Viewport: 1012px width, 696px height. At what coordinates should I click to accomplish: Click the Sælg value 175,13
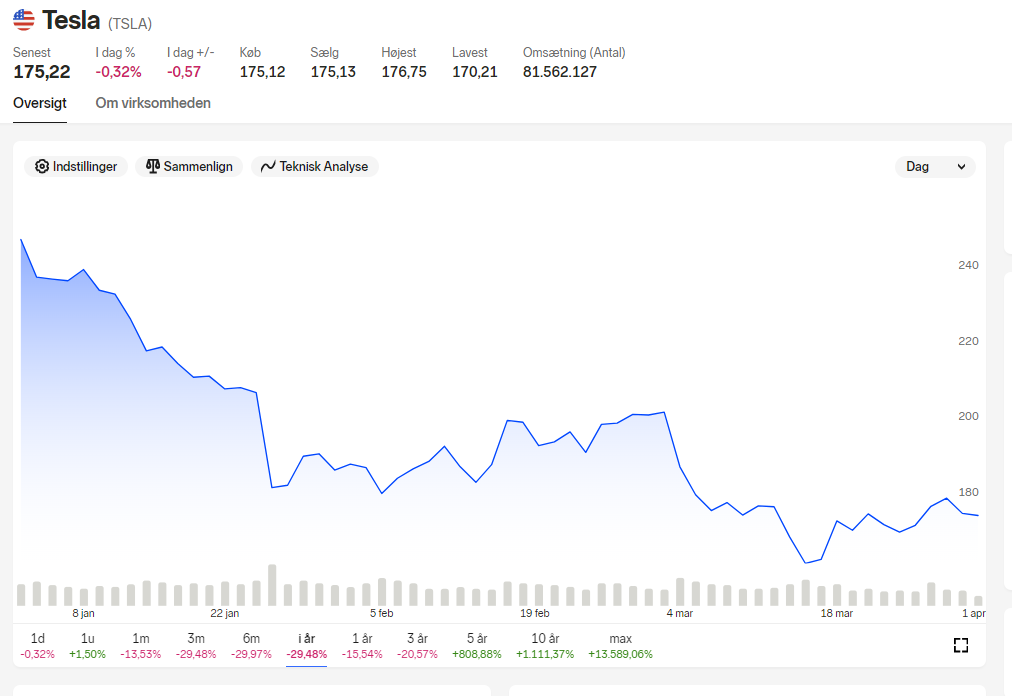coord(333,72)
